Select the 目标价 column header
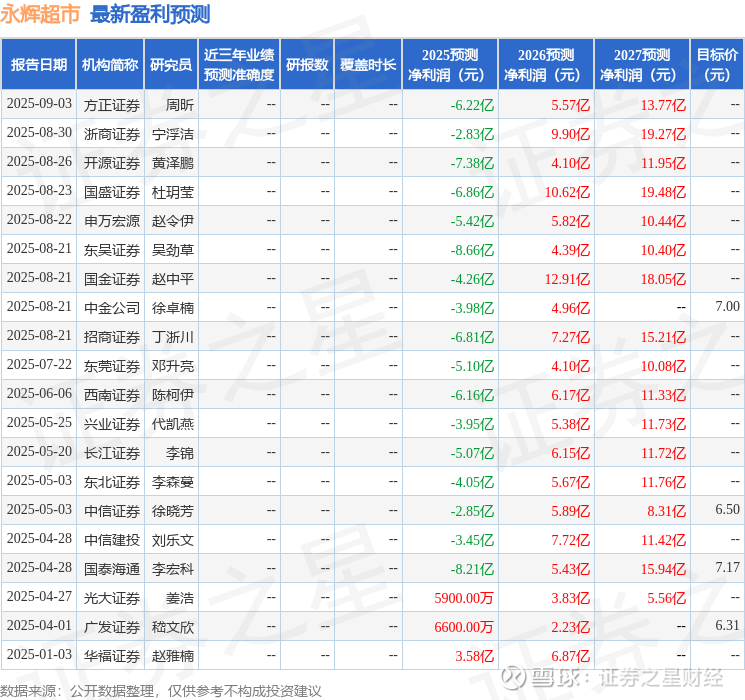This screenshot has height=700, width=745. click(717, 64)
